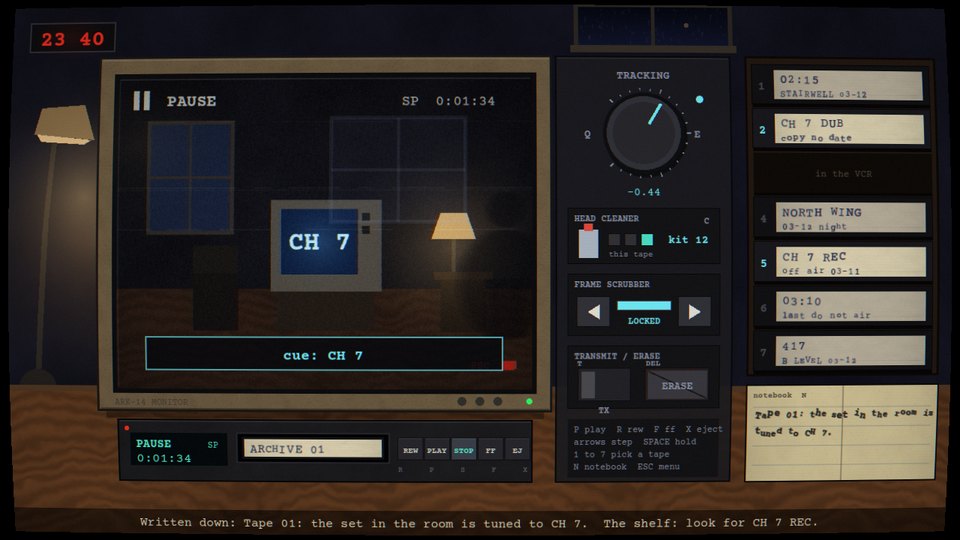Pick the NORTH WING tape

[850, 218]
